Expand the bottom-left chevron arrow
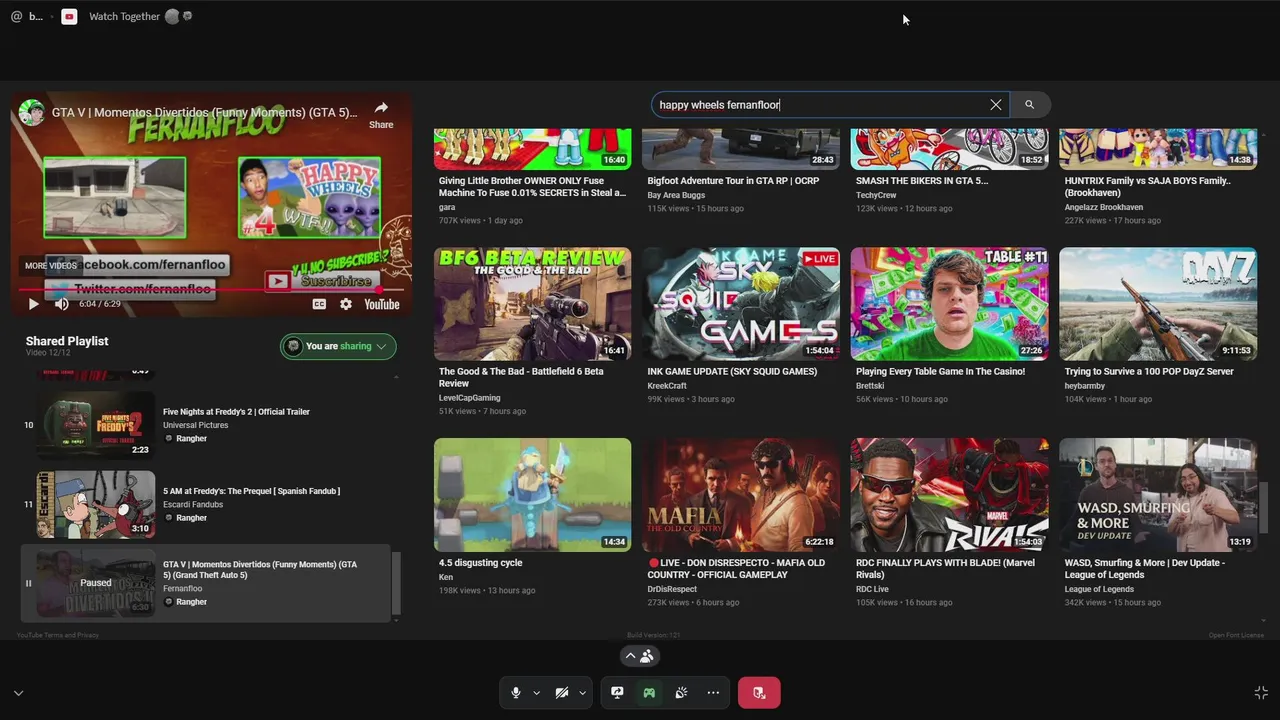Viewport: 1280px width, 720px height. [x=18, y=692]
